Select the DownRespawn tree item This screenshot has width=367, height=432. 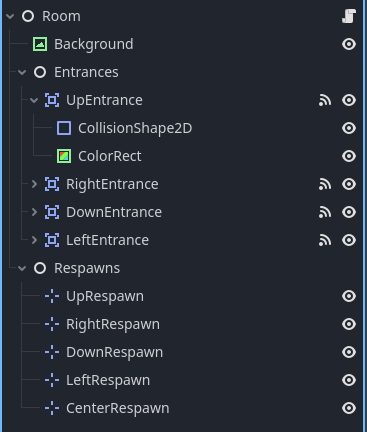(115, 352)
